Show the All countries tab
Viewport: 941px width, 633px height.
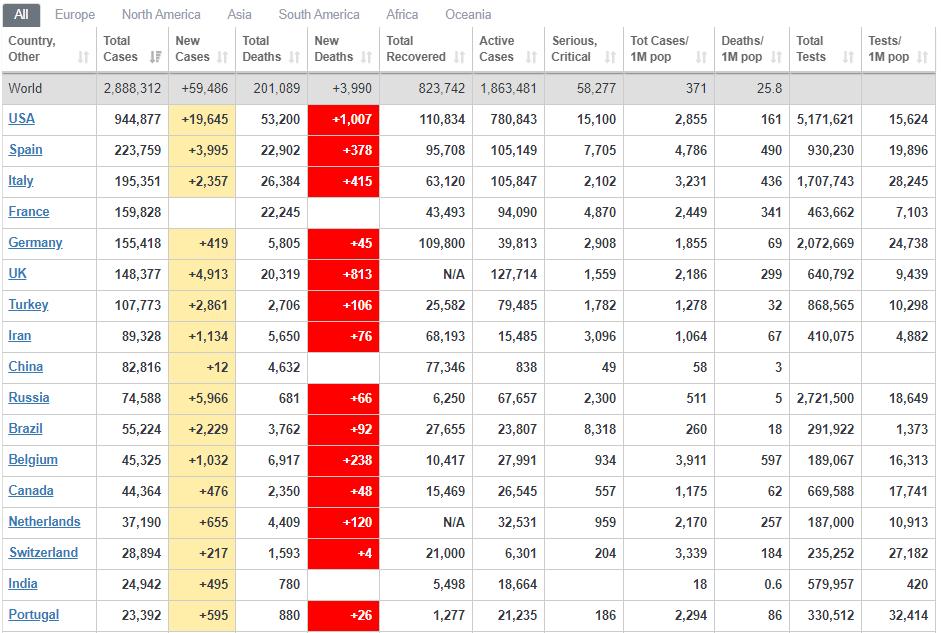(21, 15)
